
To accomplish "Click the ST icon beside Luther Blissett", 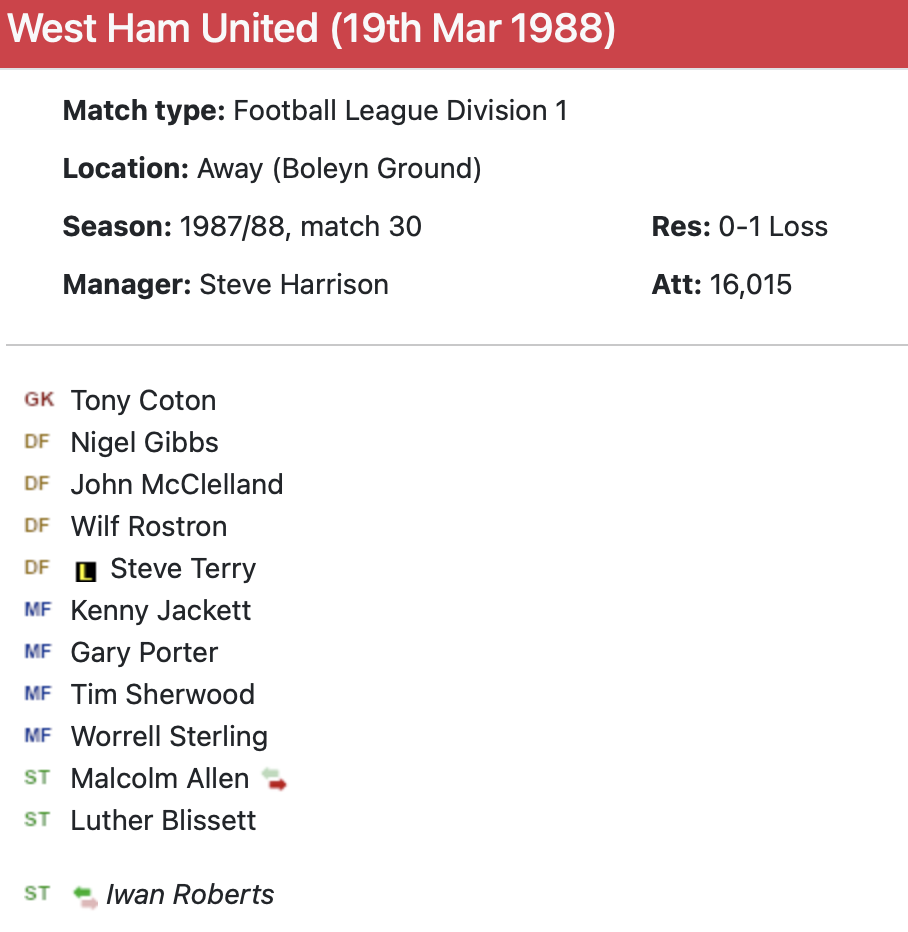I will coord(37,820).
